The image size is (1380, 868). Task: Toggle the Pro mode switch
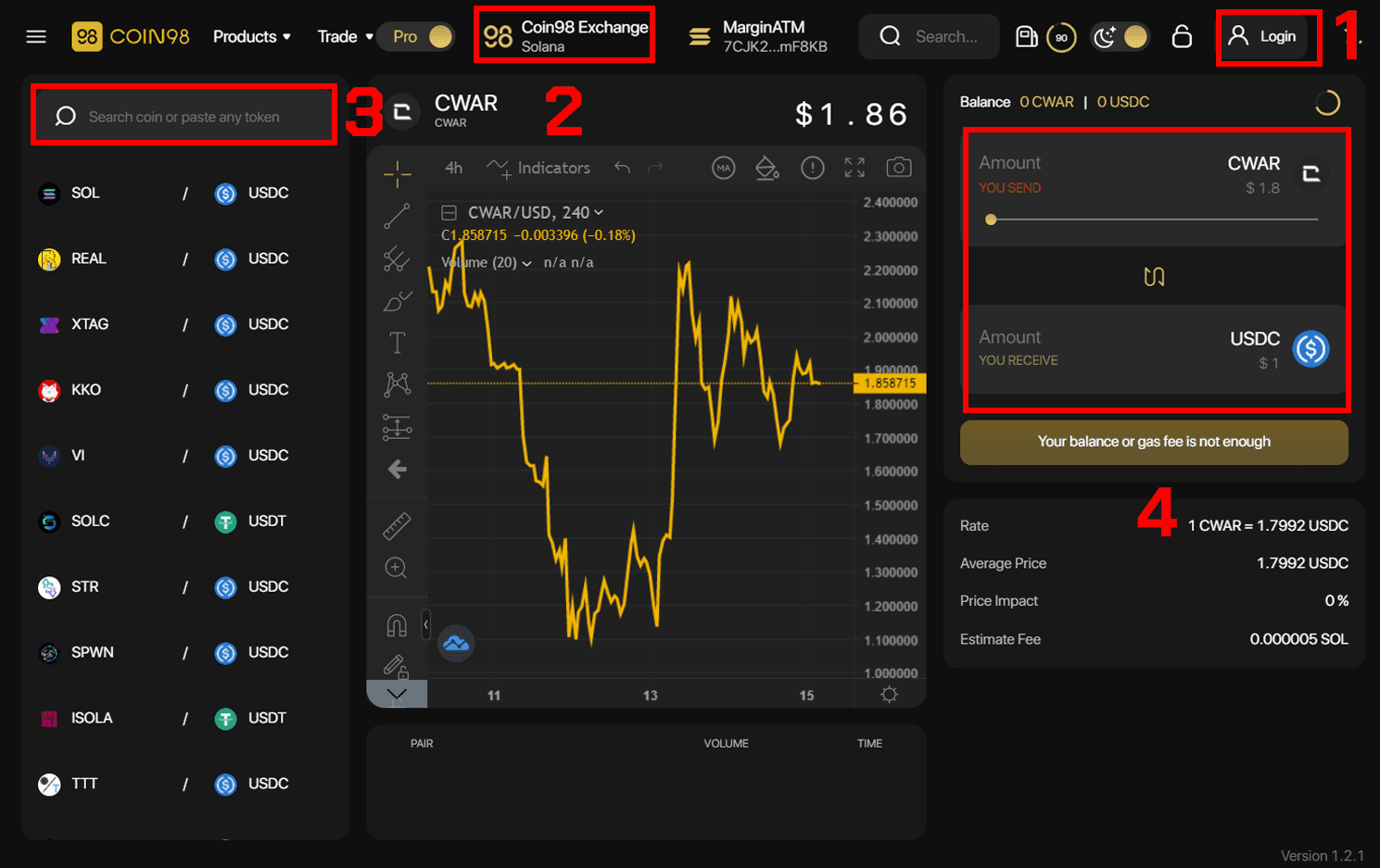pyautogui.click(x=417, y=37)
